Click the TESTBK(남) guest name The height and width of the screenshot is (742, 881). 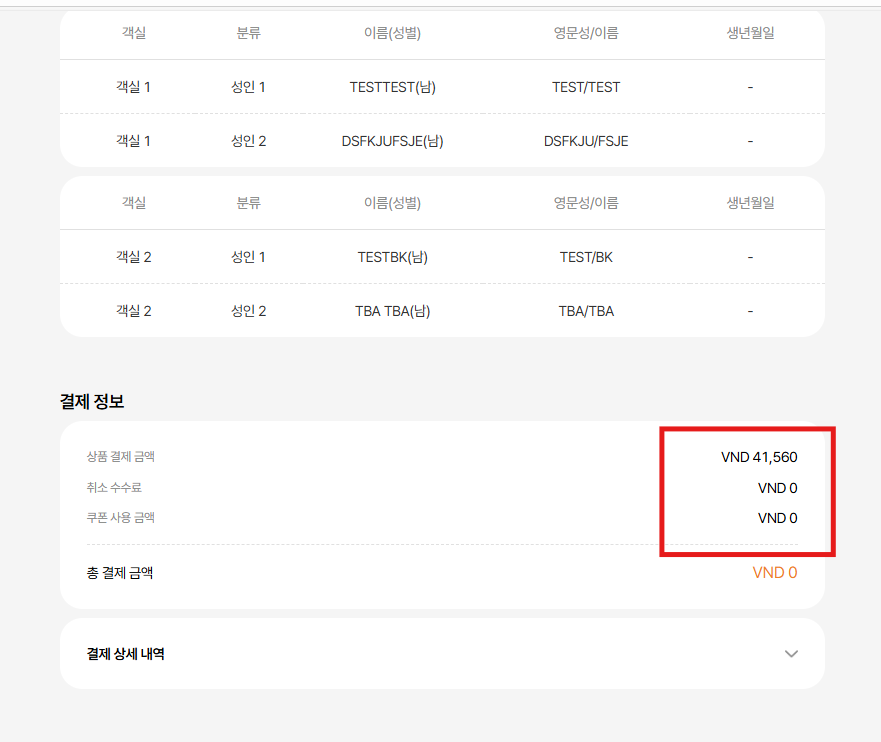392,257
